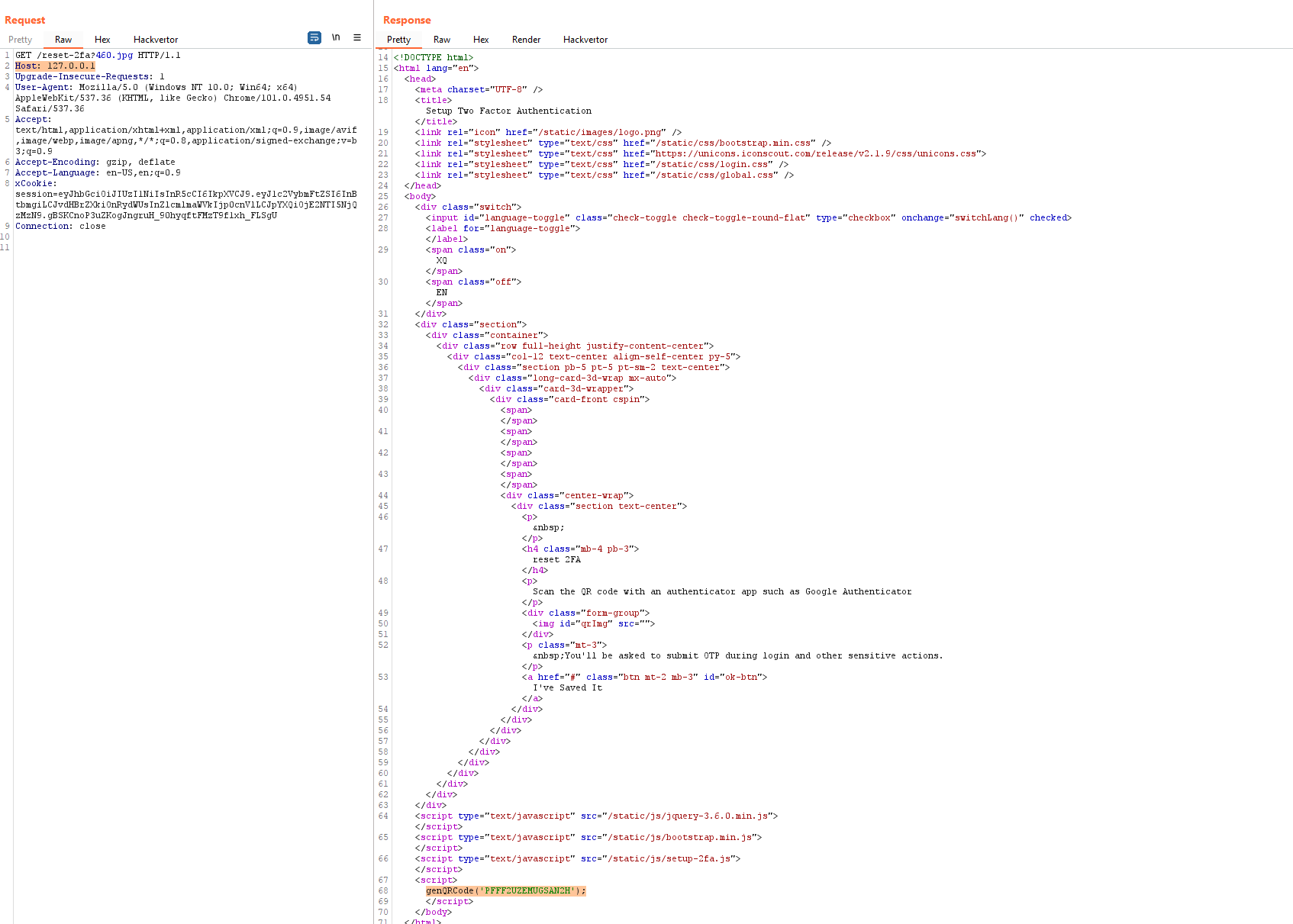This screenshot has height=924, width=1293.
Task: Open the Hex tab in Request panel
Action: pyautogui.click(x=102, y=40)
